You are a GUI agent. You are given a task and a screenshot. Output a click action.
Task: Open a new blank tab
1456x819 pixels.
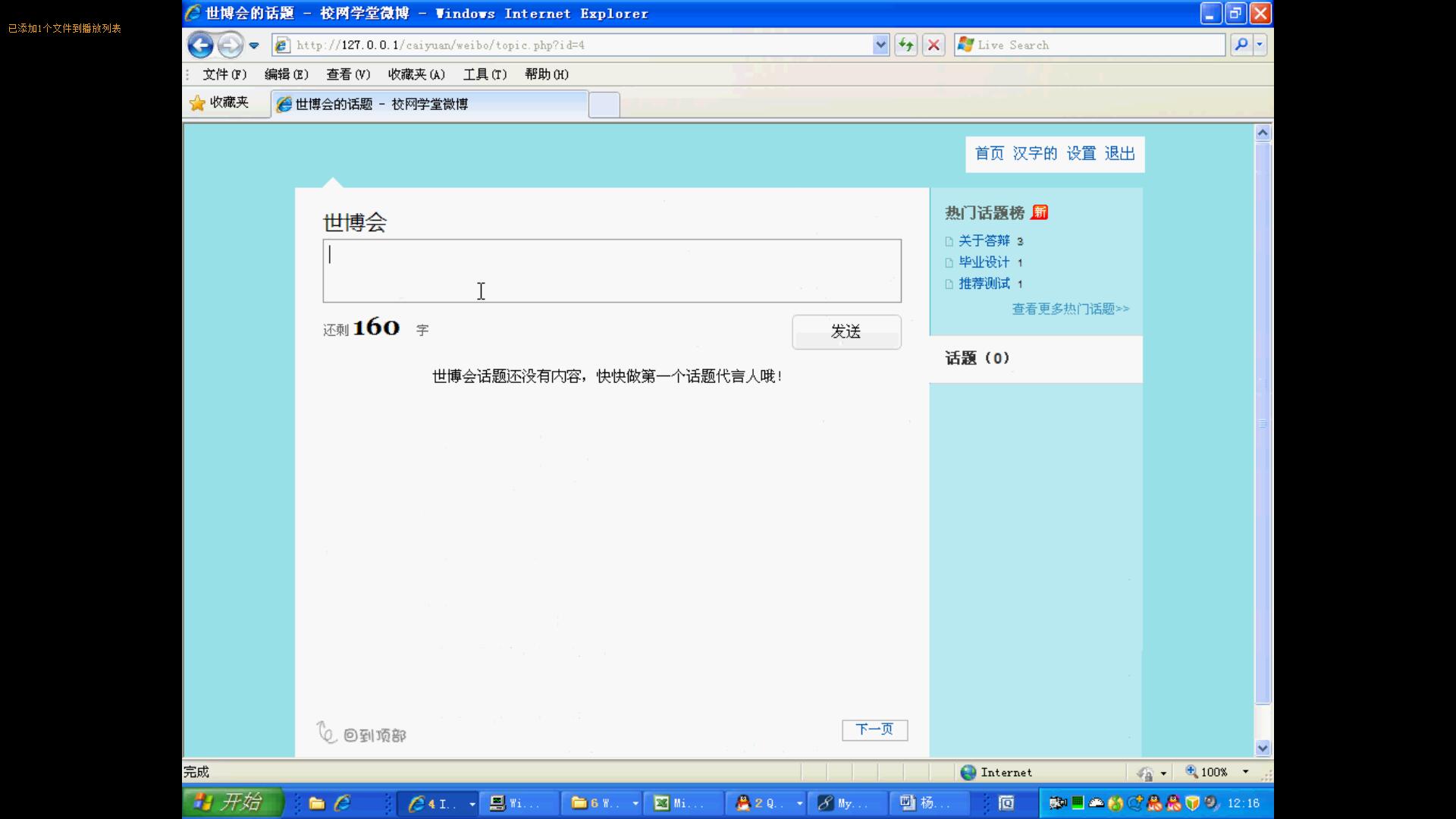[604, 105]
